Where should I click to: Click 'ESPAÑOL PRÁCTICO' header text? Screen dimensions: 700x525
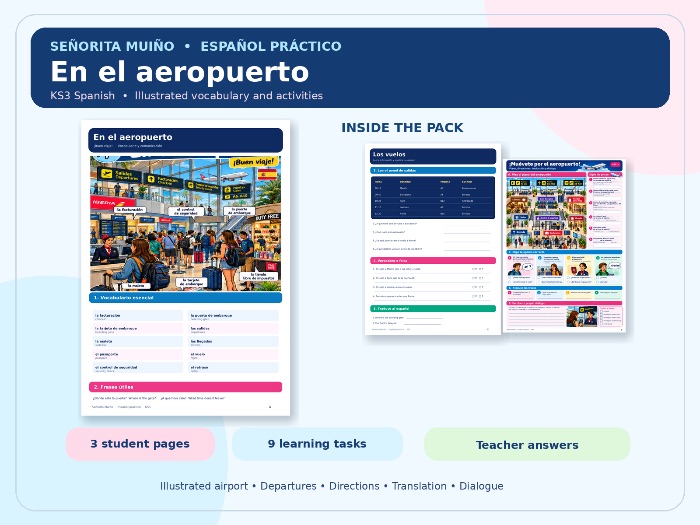pos(271,46)
